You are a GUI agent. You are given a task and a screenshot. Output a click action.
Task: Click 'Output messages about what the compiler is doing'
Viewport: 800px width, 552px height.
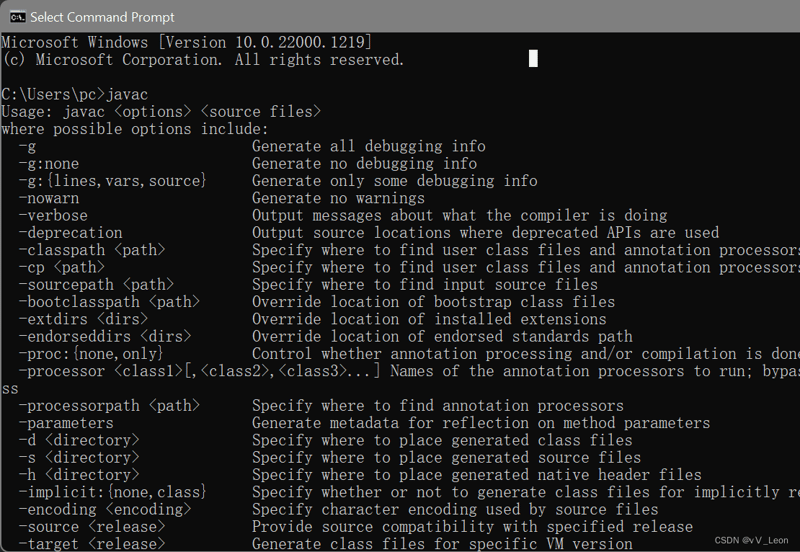[460, 216]
